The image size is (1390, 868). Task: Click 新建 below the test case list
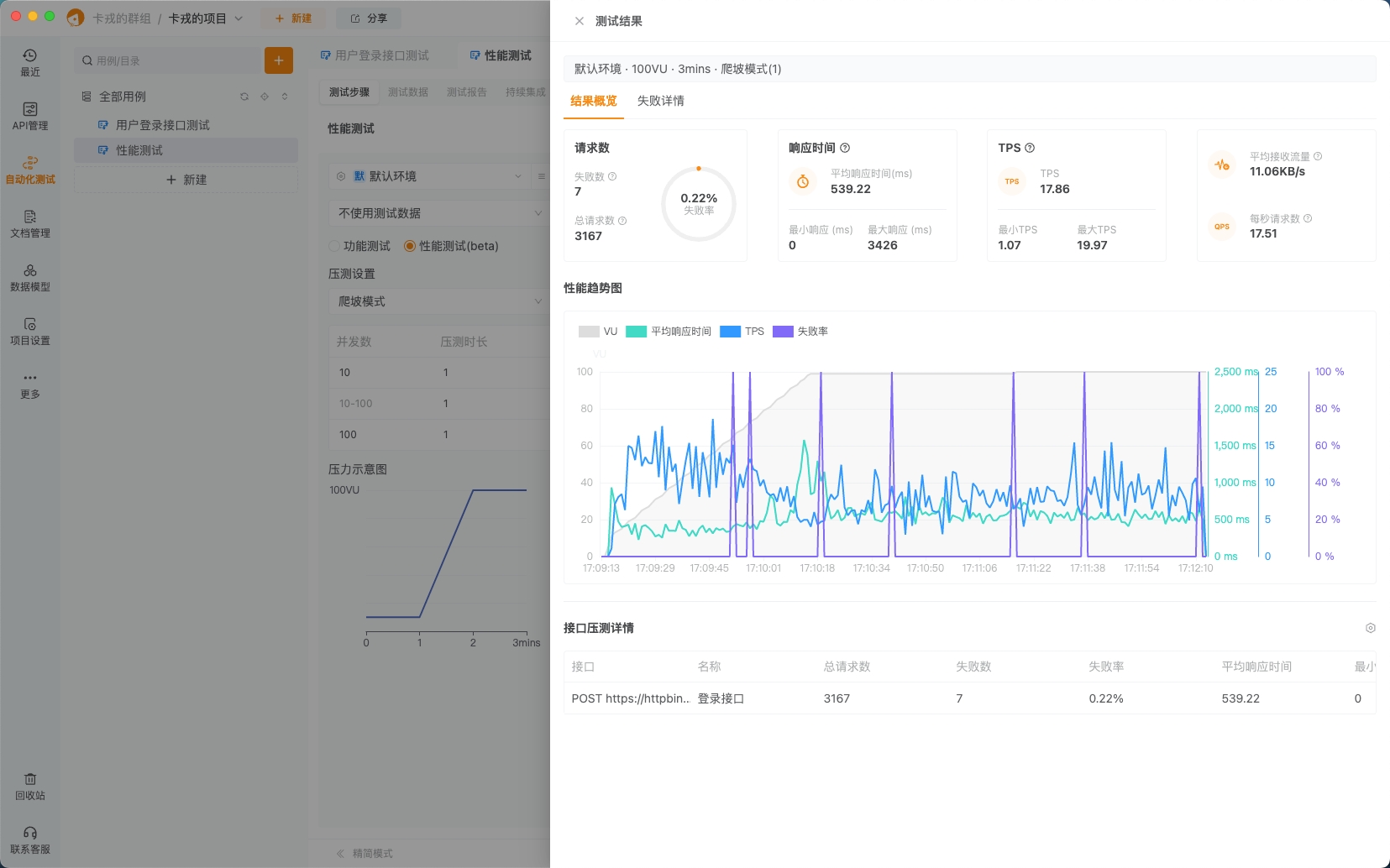[x=186, y=180]
